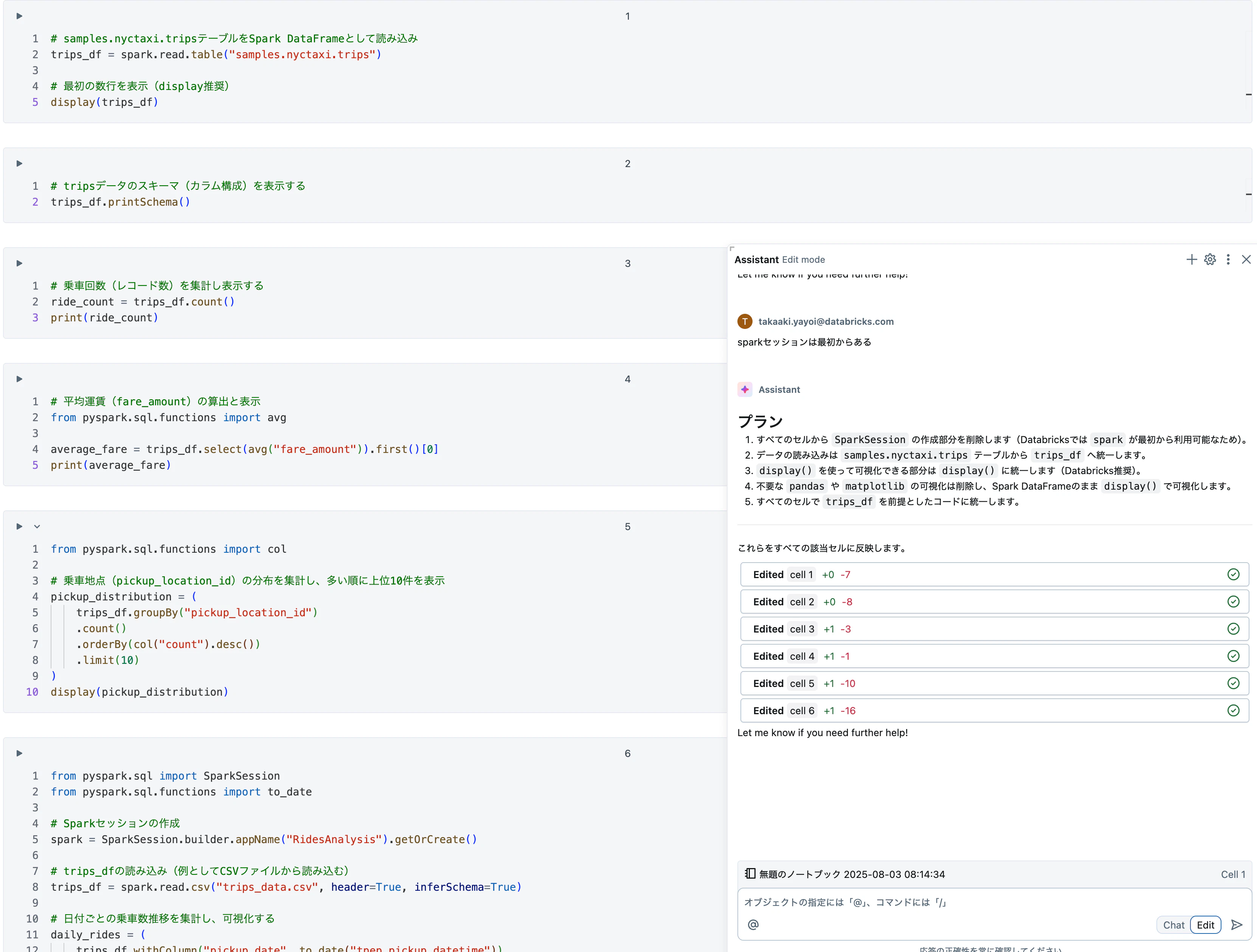The height and width of the screenshot is (952, 1257).
Task: Click accepted checkmark for cell 4 edit
Action: (x=1233, y=657)
